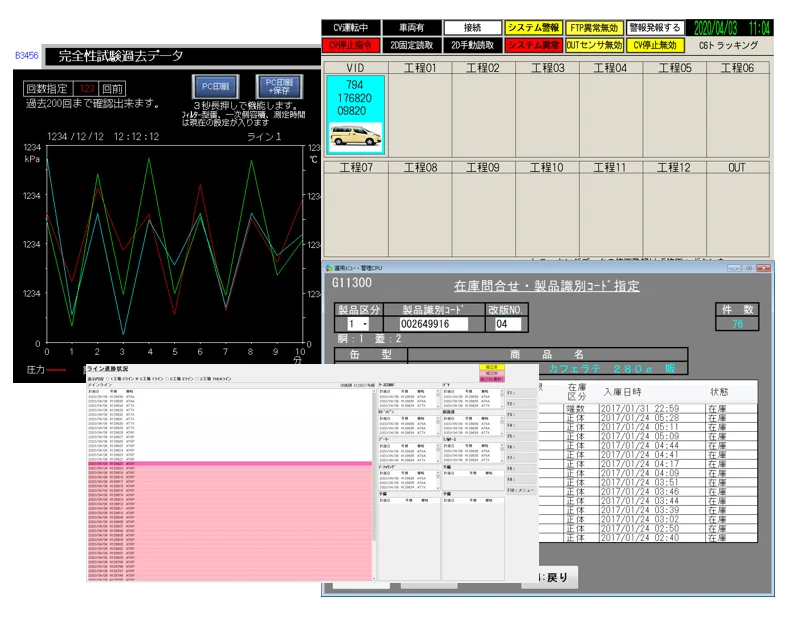Click the 製品識別コード input field 002649916
Image resolution: width=801 pixels, height=624 pixels.
point(433,324)
